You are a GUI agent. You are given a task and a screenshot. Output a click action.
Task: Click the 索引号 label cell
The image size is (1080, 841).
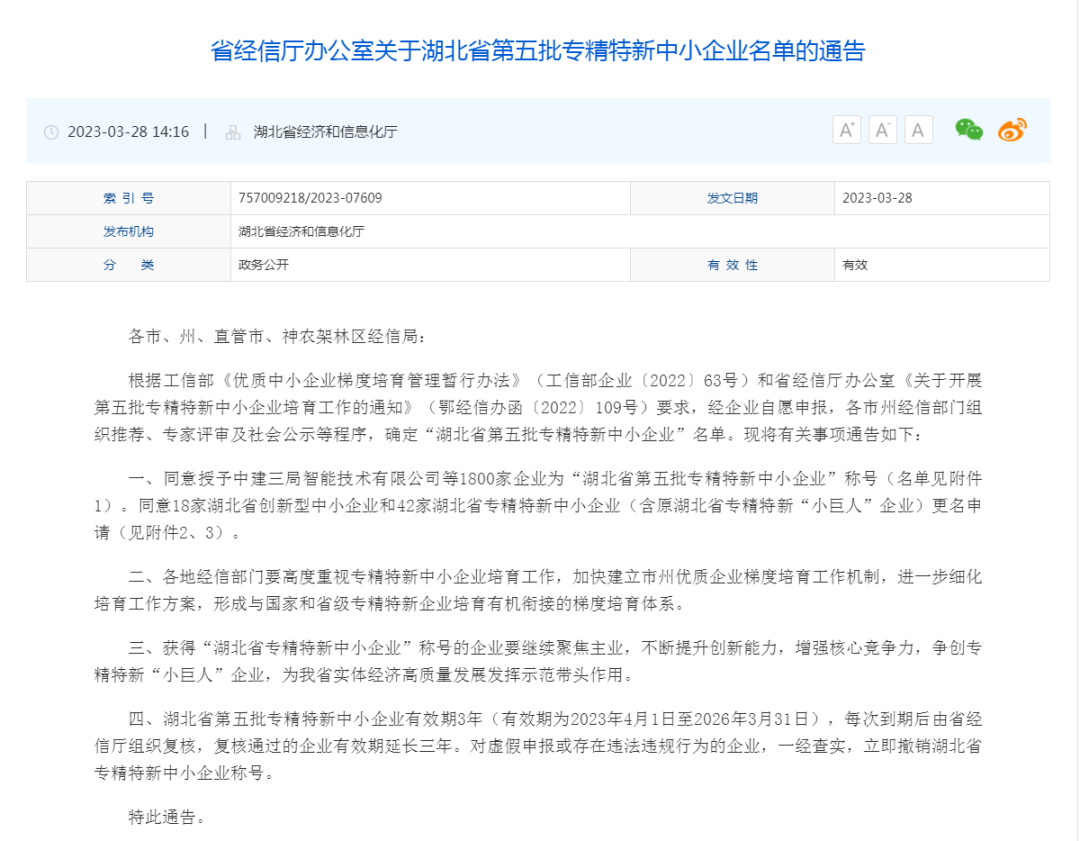click(x=128, y=198)
